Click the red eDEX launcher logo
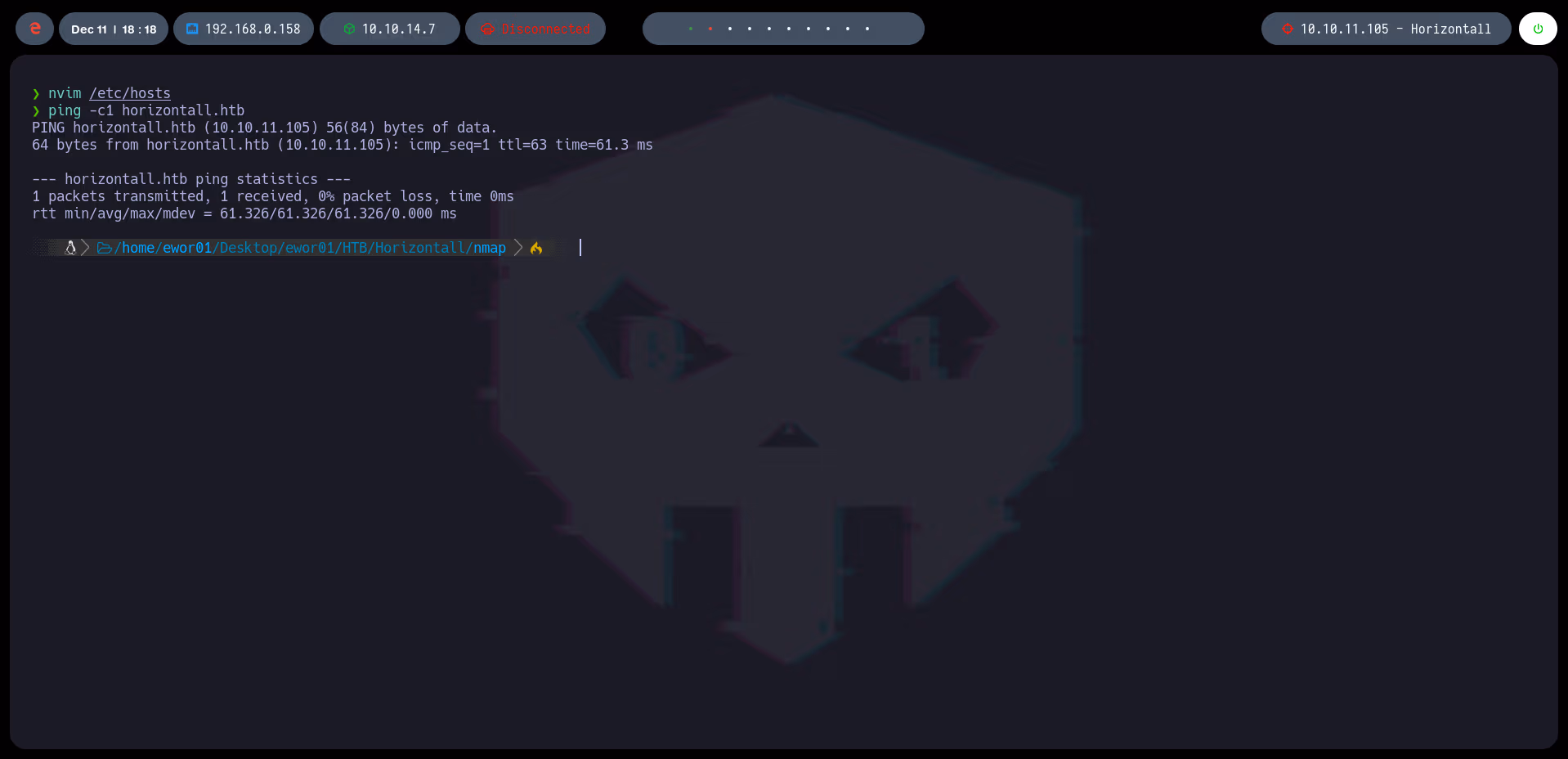This screenshot has width=1568, height=759. [x=34, y=29]
